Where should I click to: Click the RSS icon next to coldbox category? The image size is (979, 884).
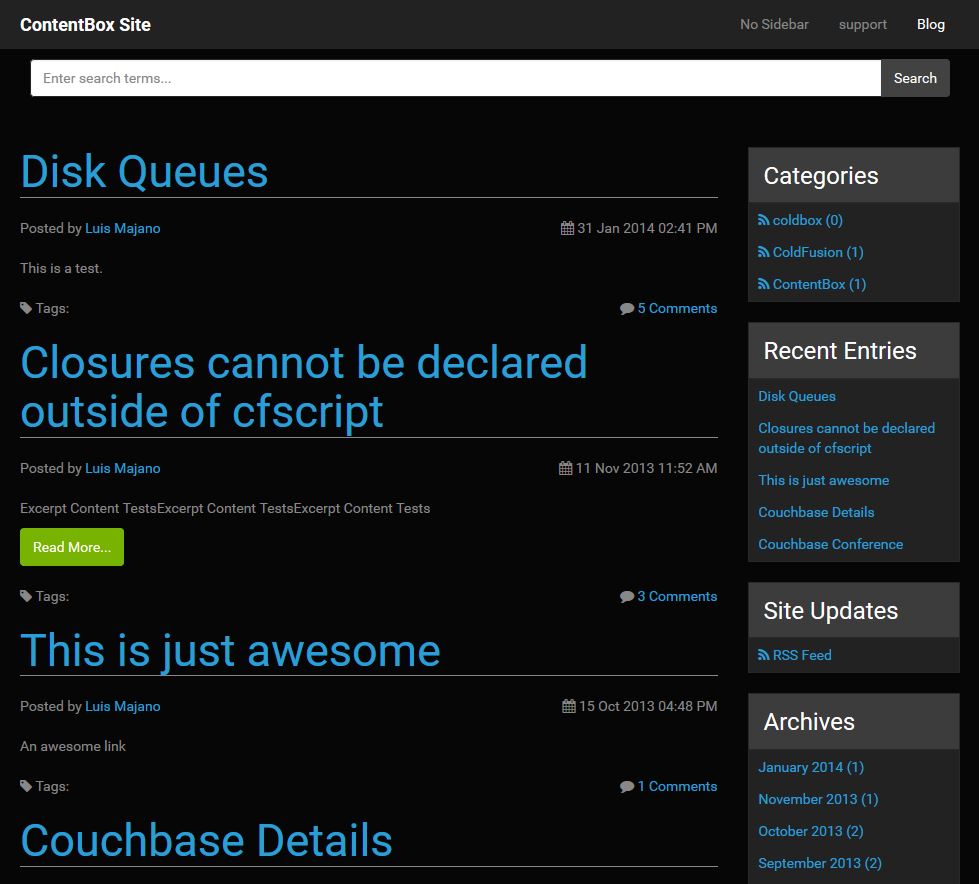[x=764, y=221]
